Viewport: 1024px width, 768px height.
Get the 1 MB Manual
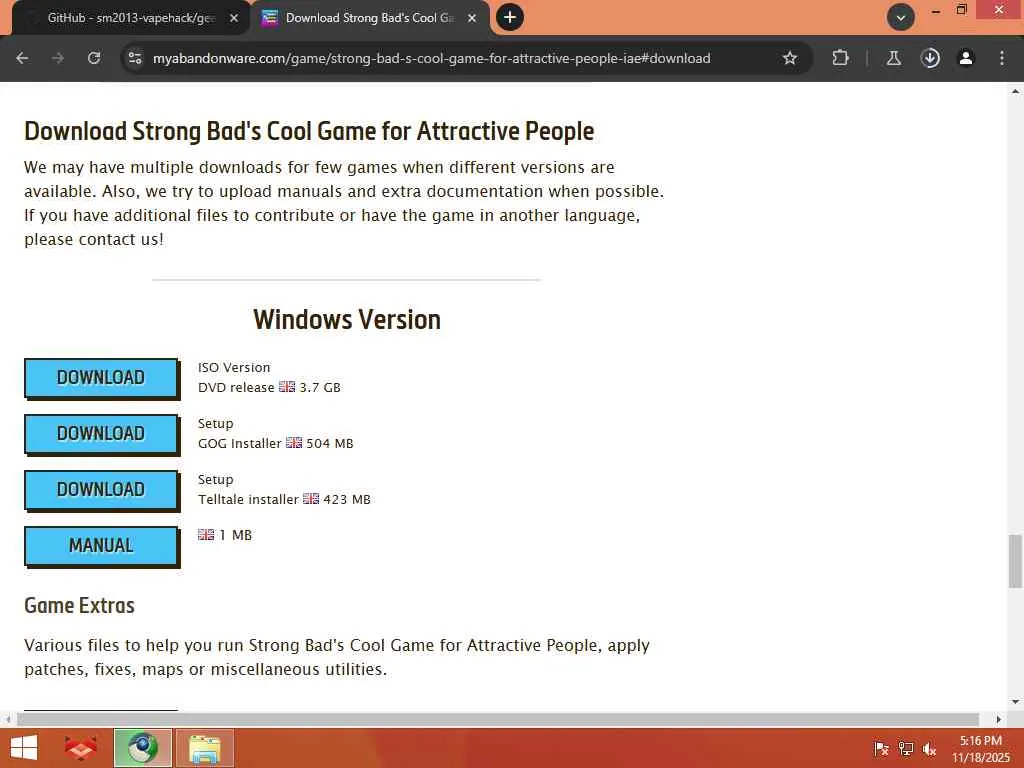[x=101, y=545]
